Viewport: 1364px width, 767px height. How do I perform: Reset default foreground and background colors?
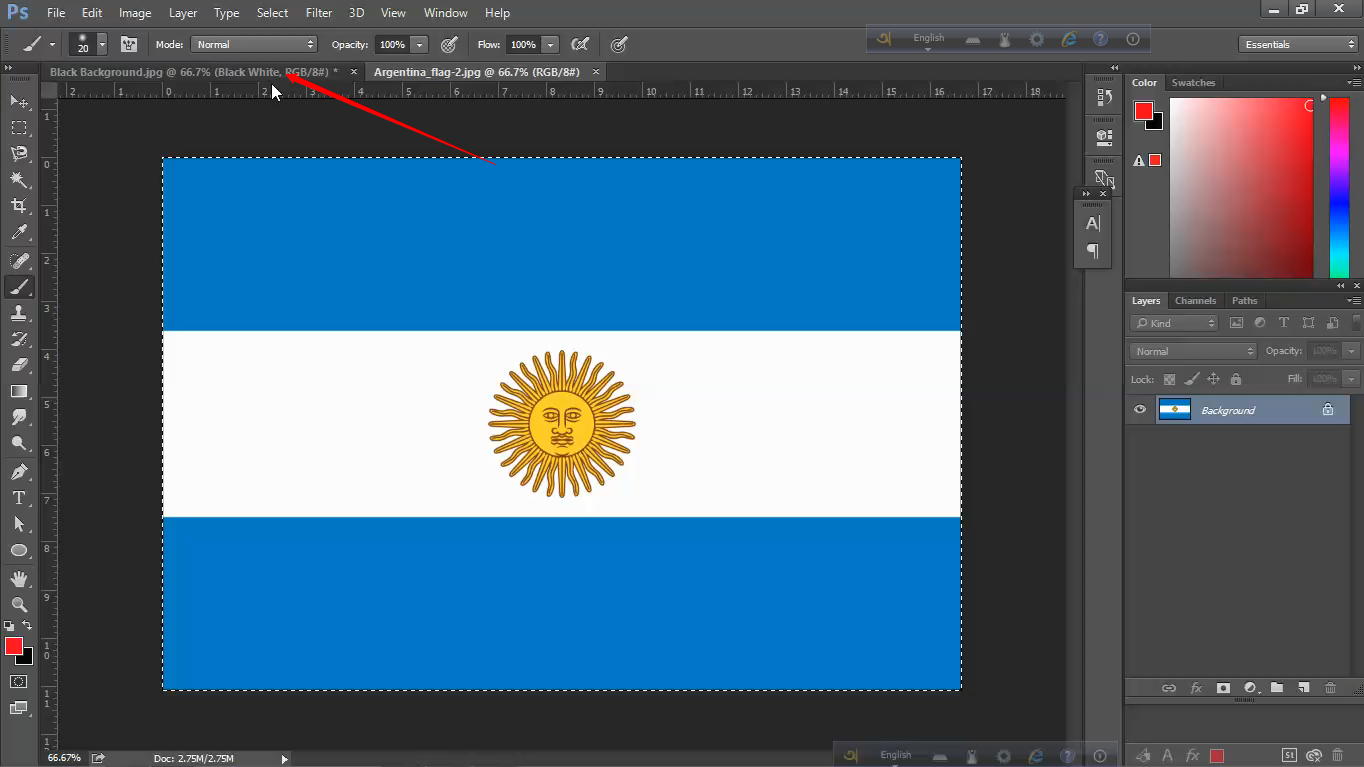[x=9, y=626]
